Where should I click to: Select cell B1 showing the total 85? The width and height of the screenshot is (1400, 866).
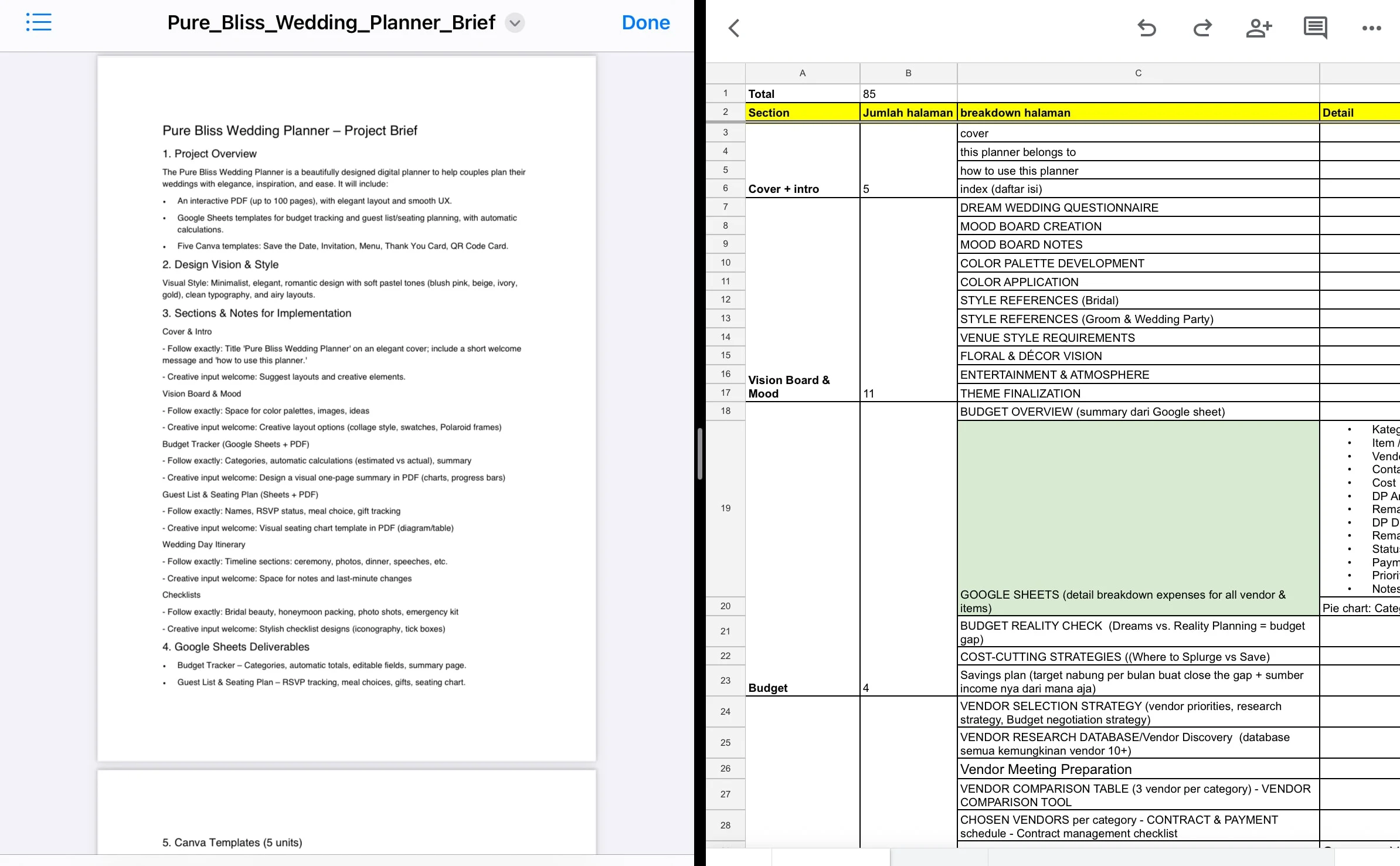tap(908, 93)
